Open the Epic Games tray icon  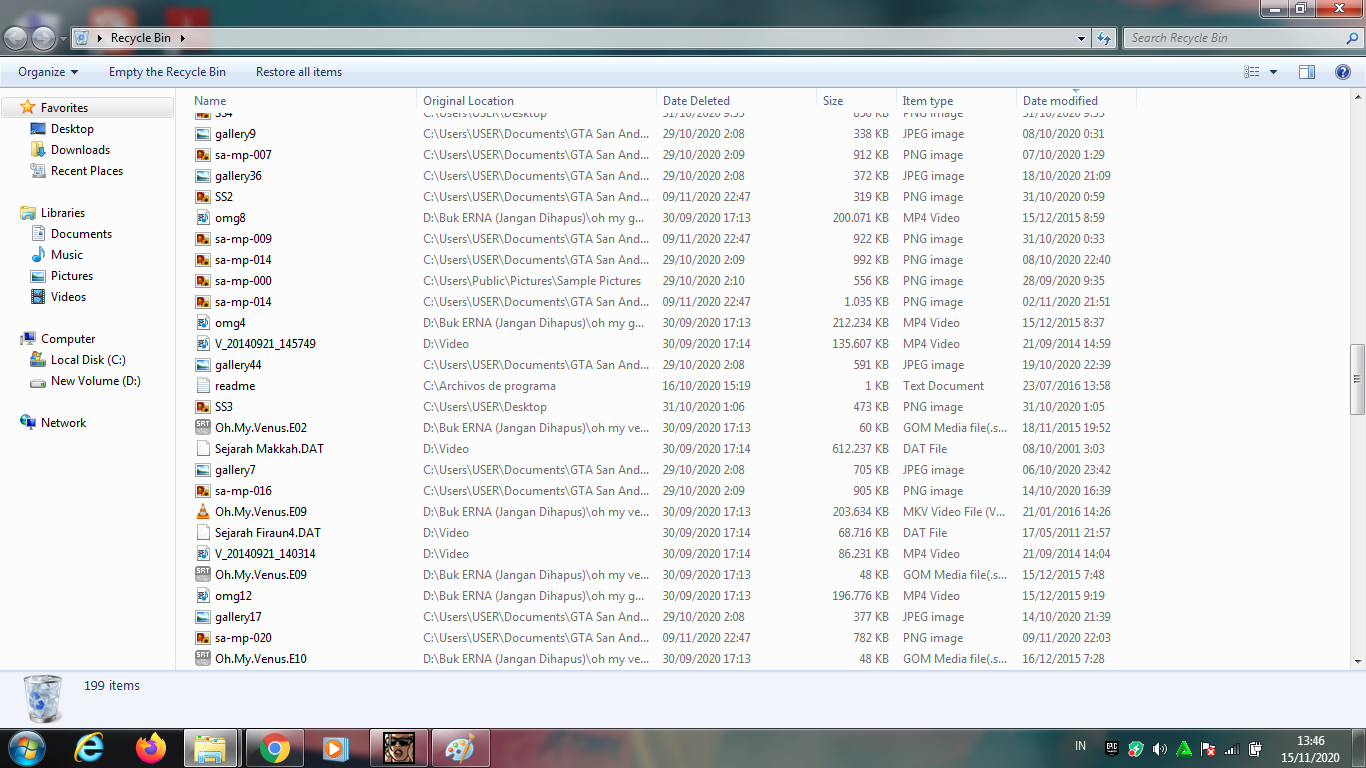pyautogui.click(x=1112, y=748)
